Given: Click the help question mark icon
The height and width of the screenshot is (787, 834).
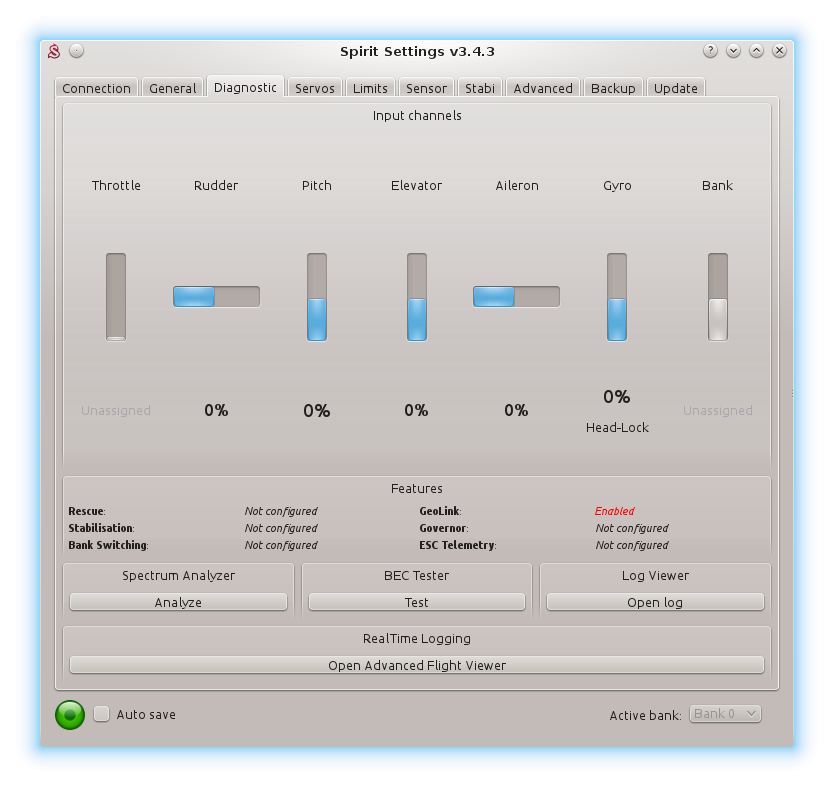Looking at the screenshot, I should (710, 51).
